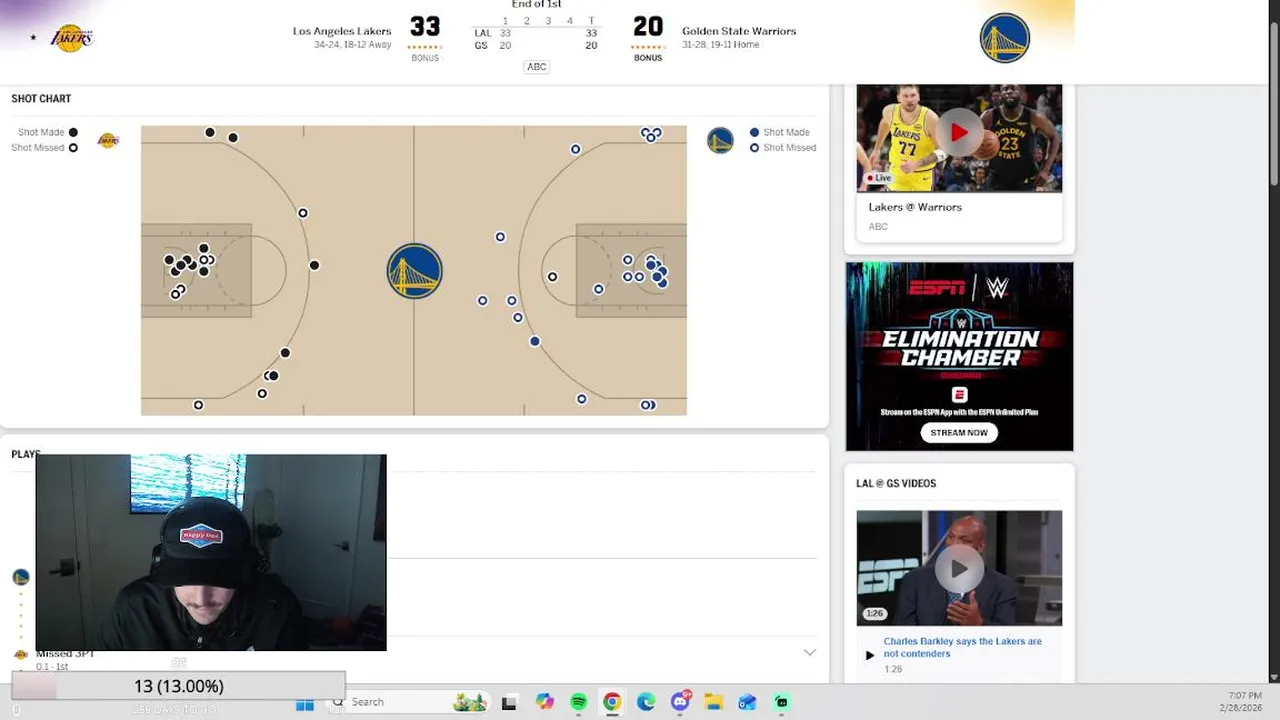Open Outlook from the taskbar

(747, 703)
